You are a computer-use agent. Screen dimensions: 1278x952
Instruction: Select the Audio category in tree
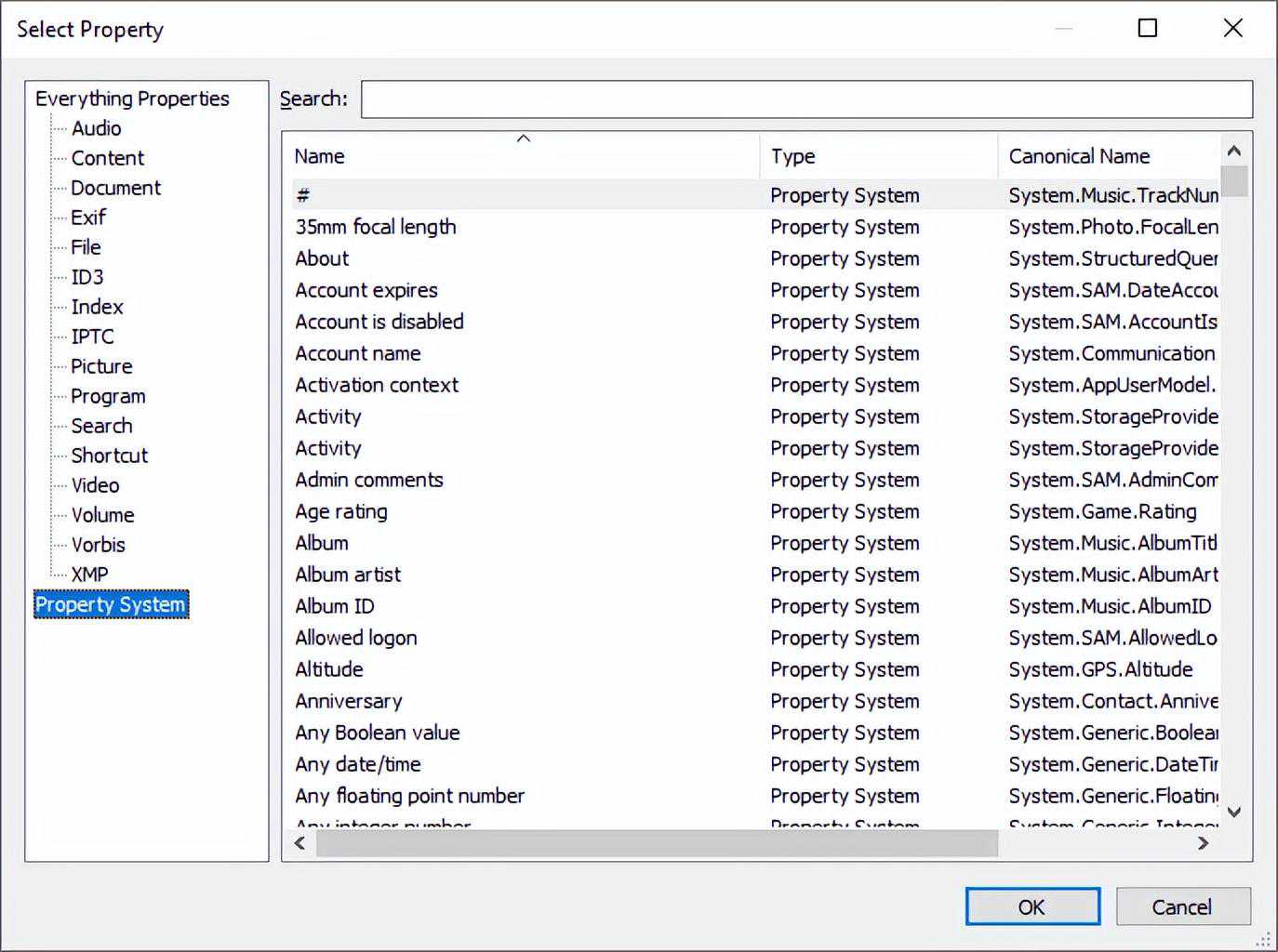coord(96,128)
